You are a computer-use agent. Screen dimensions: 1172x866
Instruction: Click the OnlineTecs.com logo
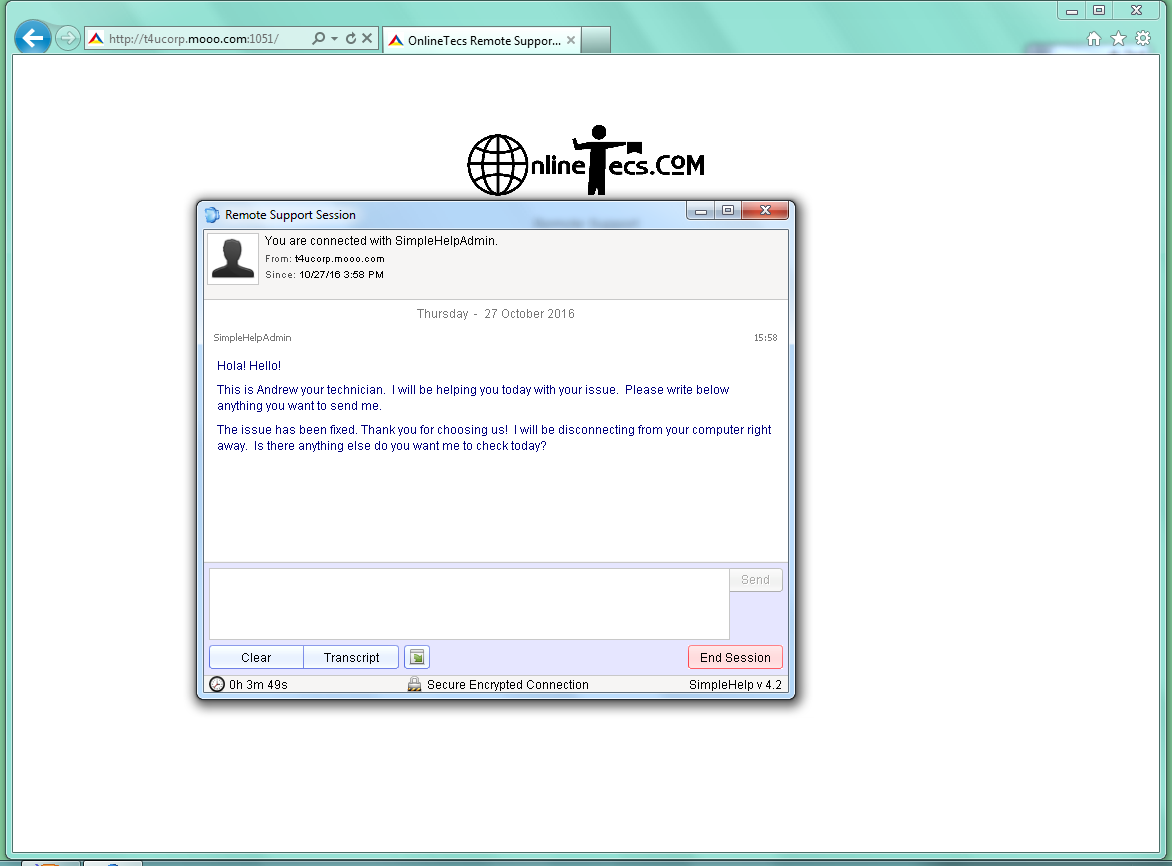(586, 161)
